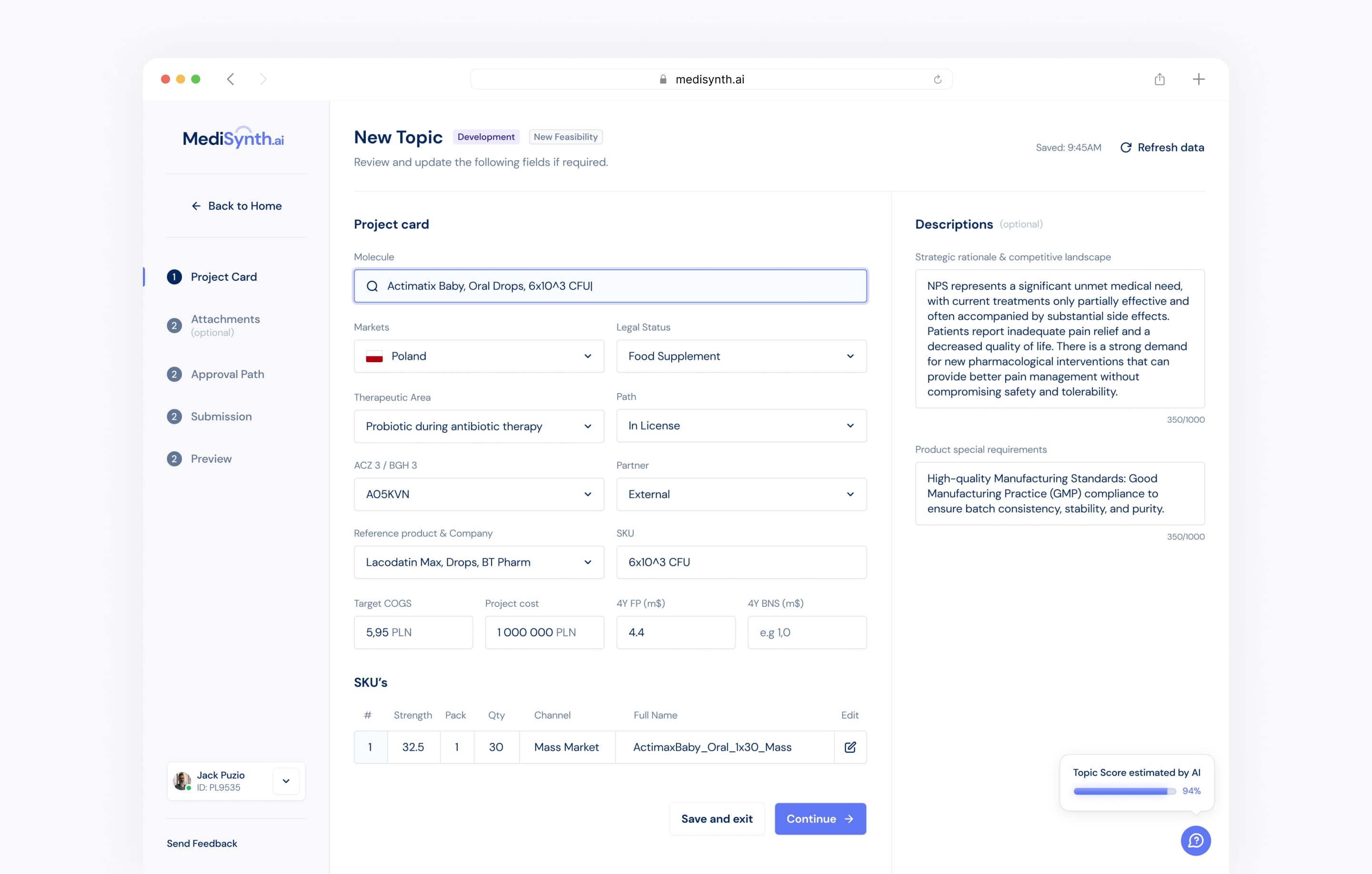This screenshot has width=1372, height=874.
Task: Click Jack Puzio's avatar picture
Action: (x=182, y=781)
